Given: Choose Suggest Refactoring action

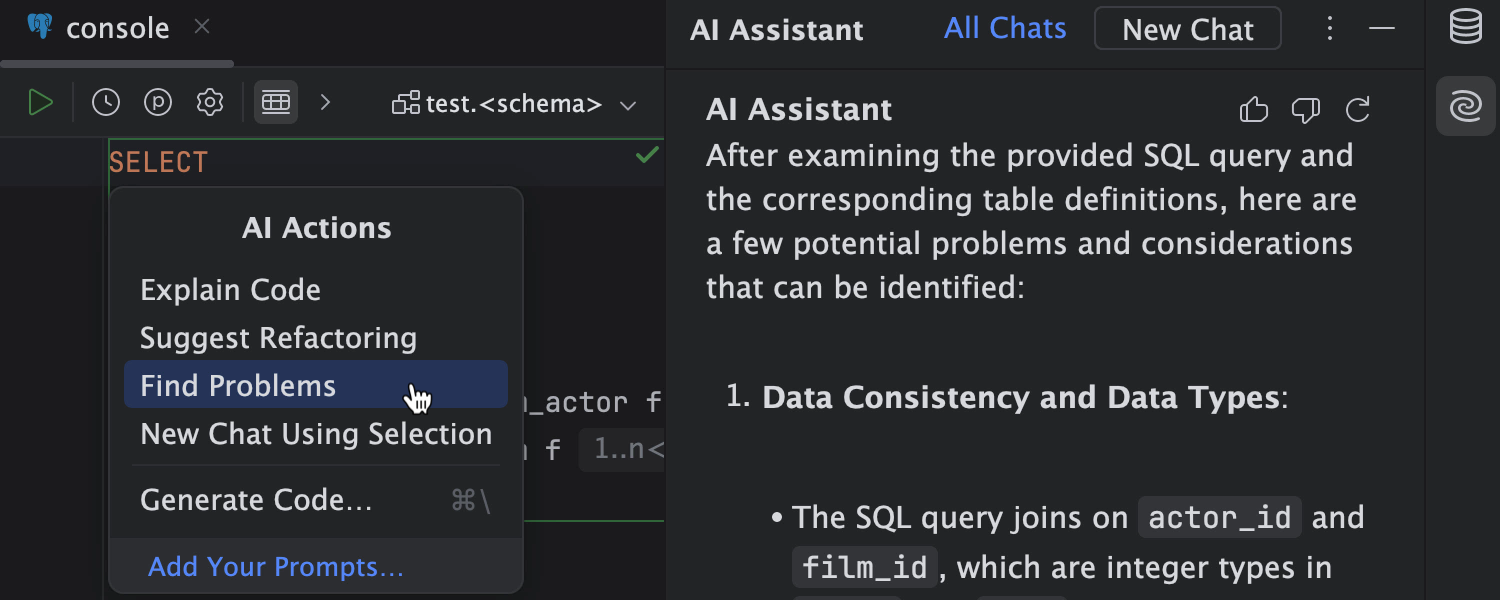Looking at the screenshot, I should [279, 338].
